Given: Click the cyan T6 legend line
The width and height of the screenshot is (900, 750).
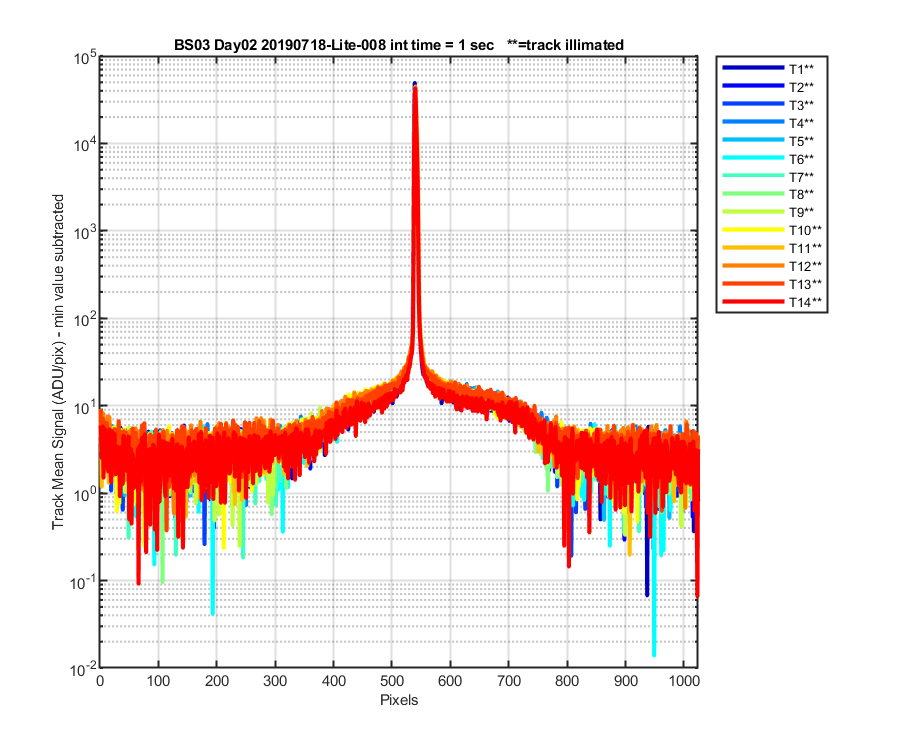Looking at the screenshot, I should coord(753,157).
